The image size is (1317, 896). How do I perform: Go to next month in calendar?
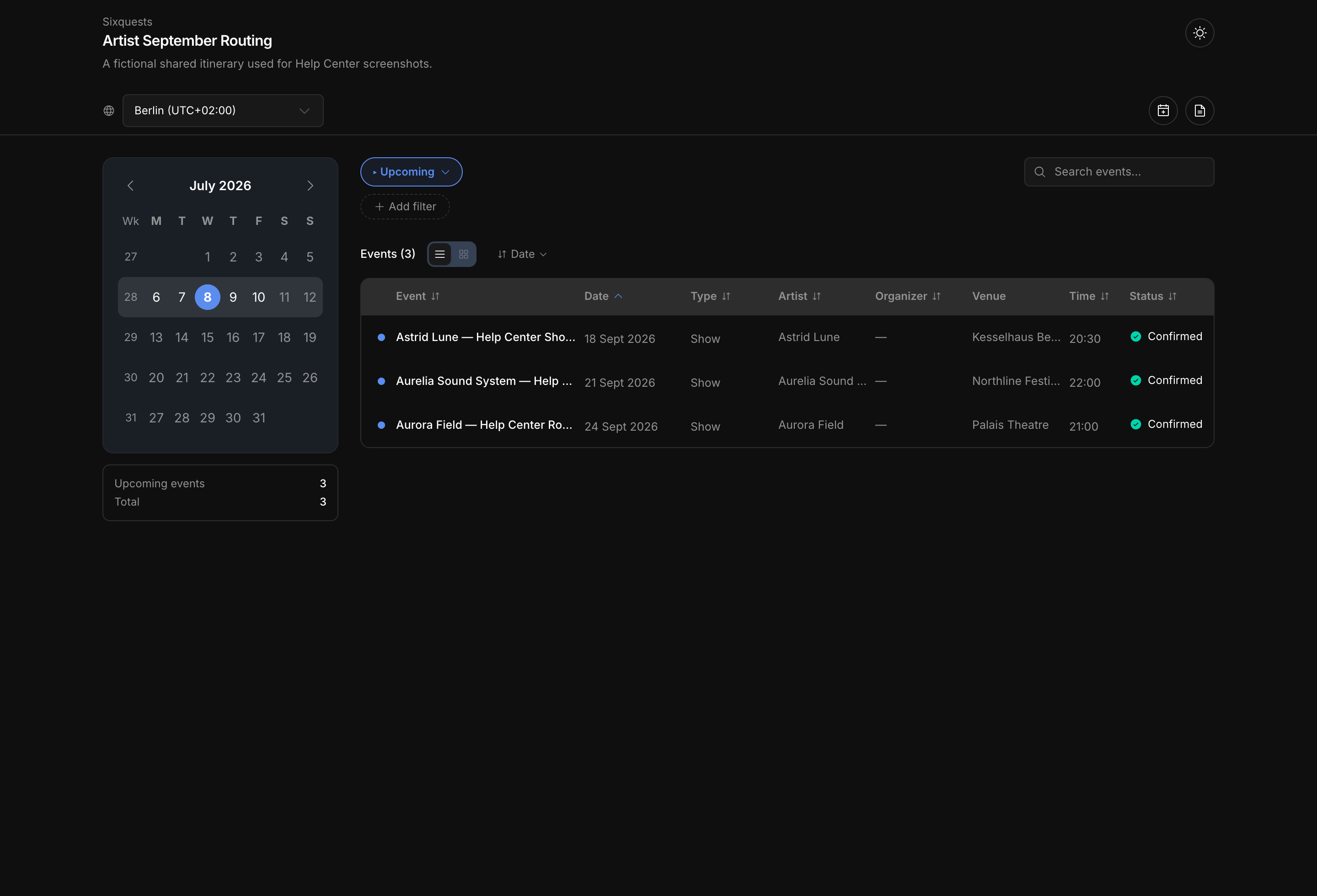tap(310, 186)
